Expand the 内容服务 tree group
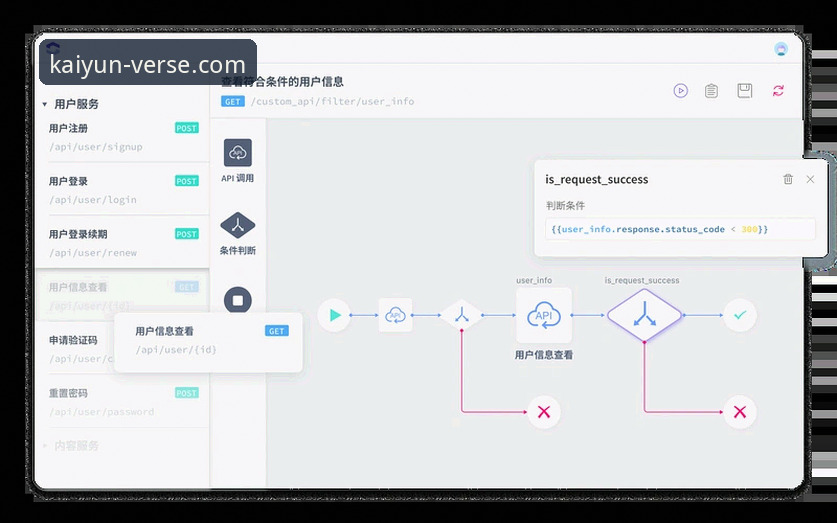The height and width of the screenshot is (523, 837). (x=45, y=446)
